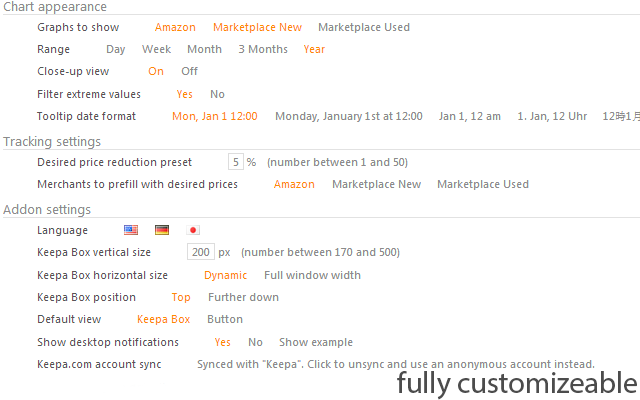
Task: Pick the 'Jan 1, 12 am' date format
Action: (469, 116)
